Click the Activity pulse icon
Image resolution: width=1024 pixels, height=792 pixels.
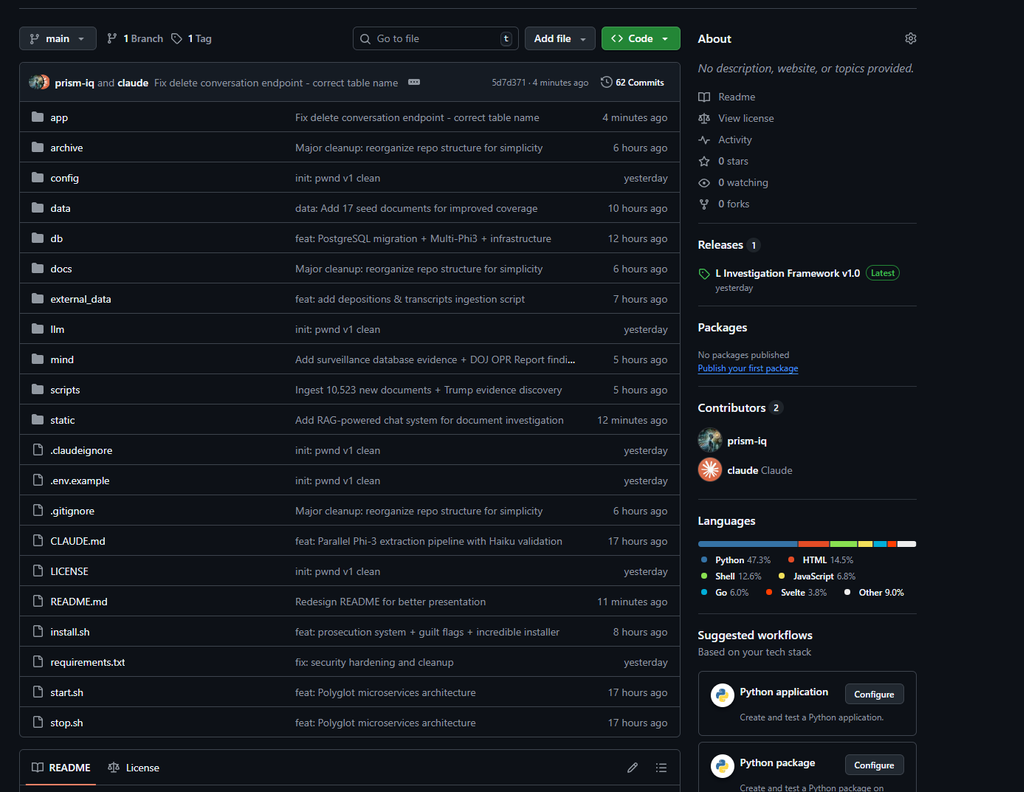coord(705,140)
